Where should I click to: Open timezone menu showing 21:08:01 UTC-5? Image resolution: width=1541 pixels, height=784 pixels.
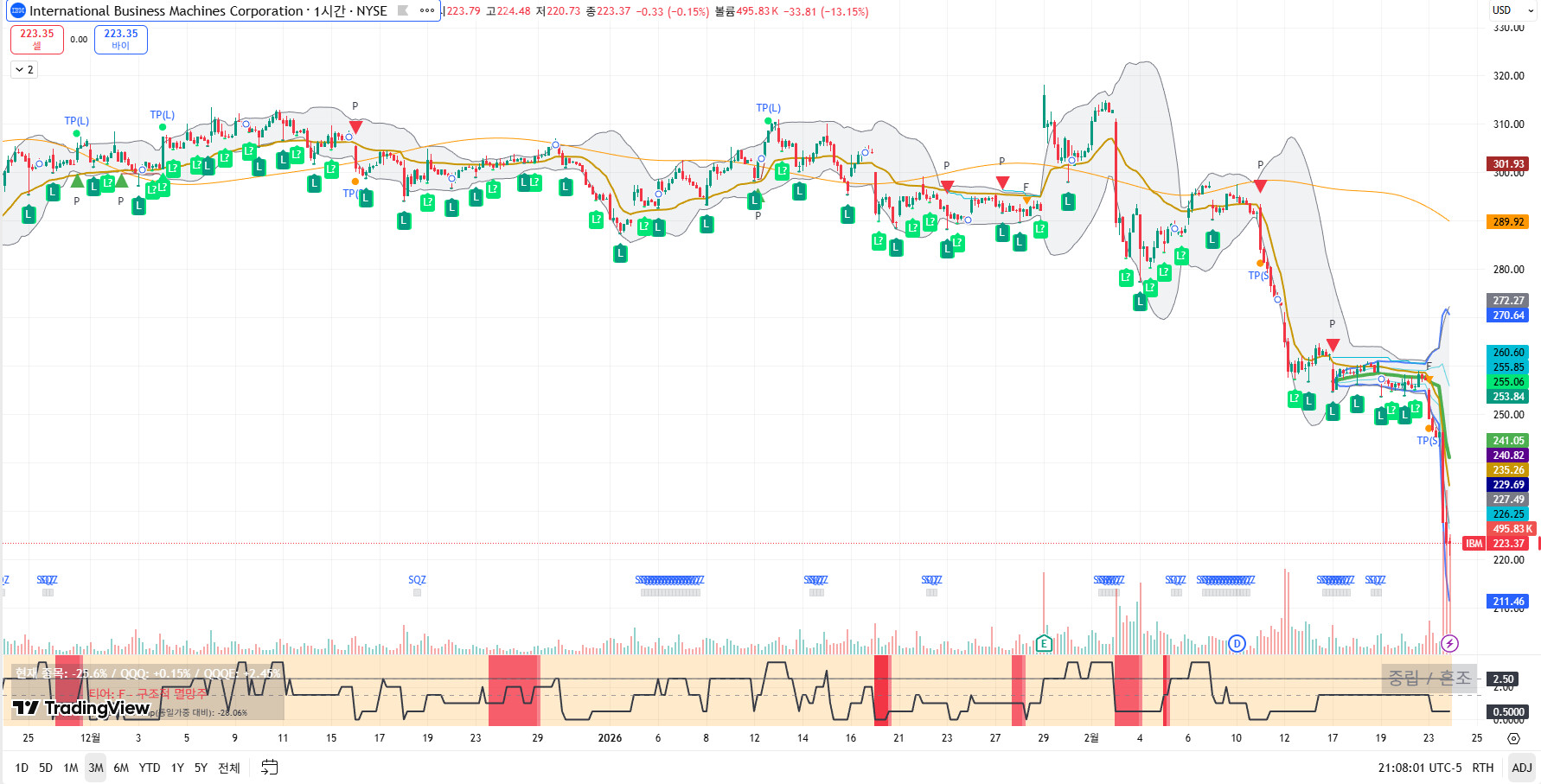pos(1420,768)
